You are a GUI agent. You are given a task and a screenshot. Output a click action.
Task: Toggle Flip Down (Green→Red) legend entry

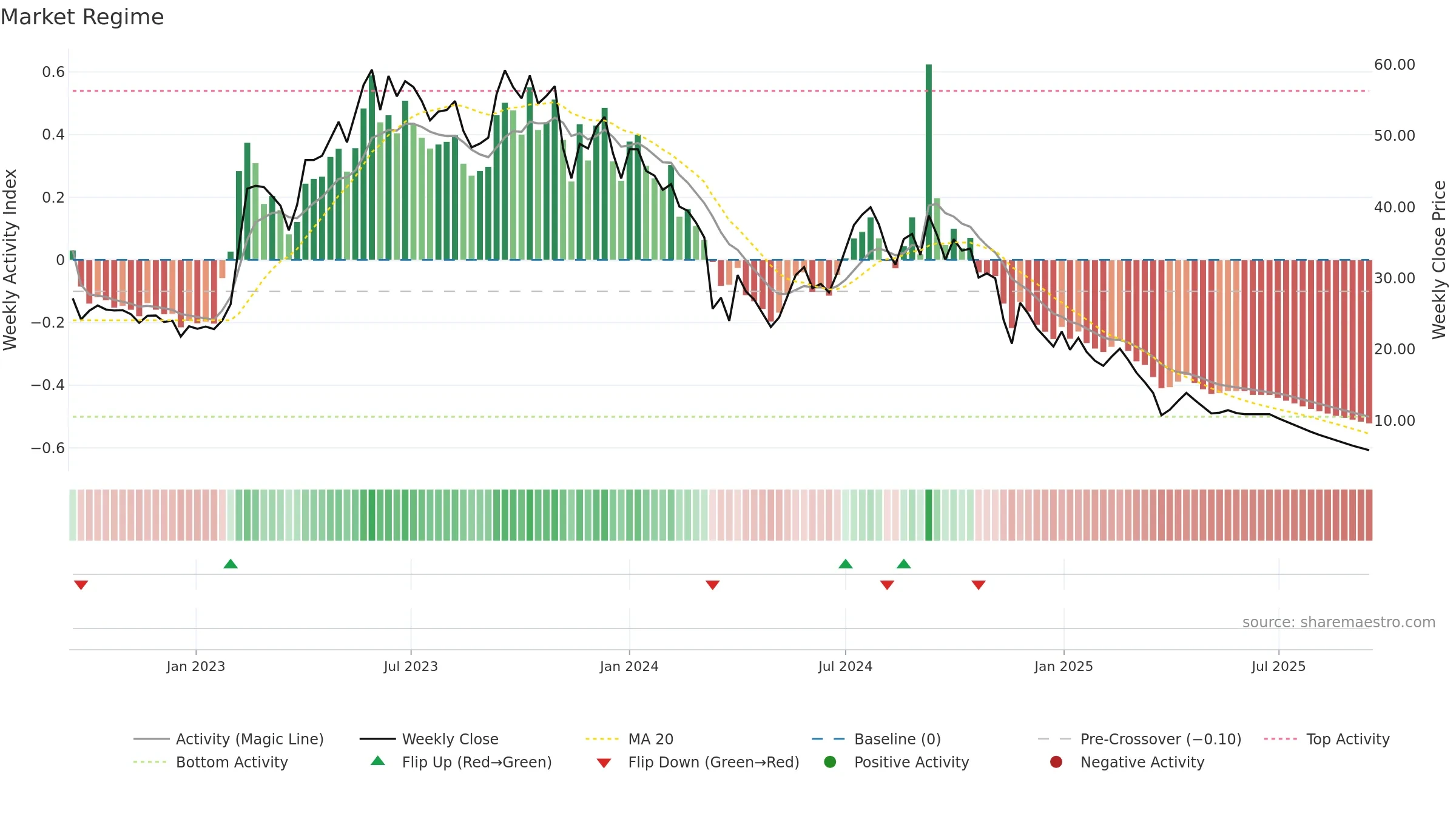pos(698,762)
